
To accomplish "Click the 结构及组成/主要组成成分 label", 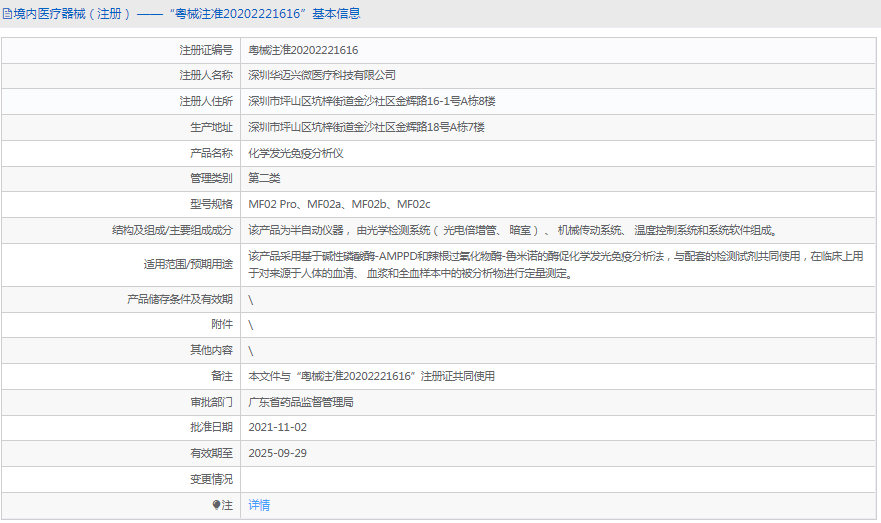I will [172, 230].
